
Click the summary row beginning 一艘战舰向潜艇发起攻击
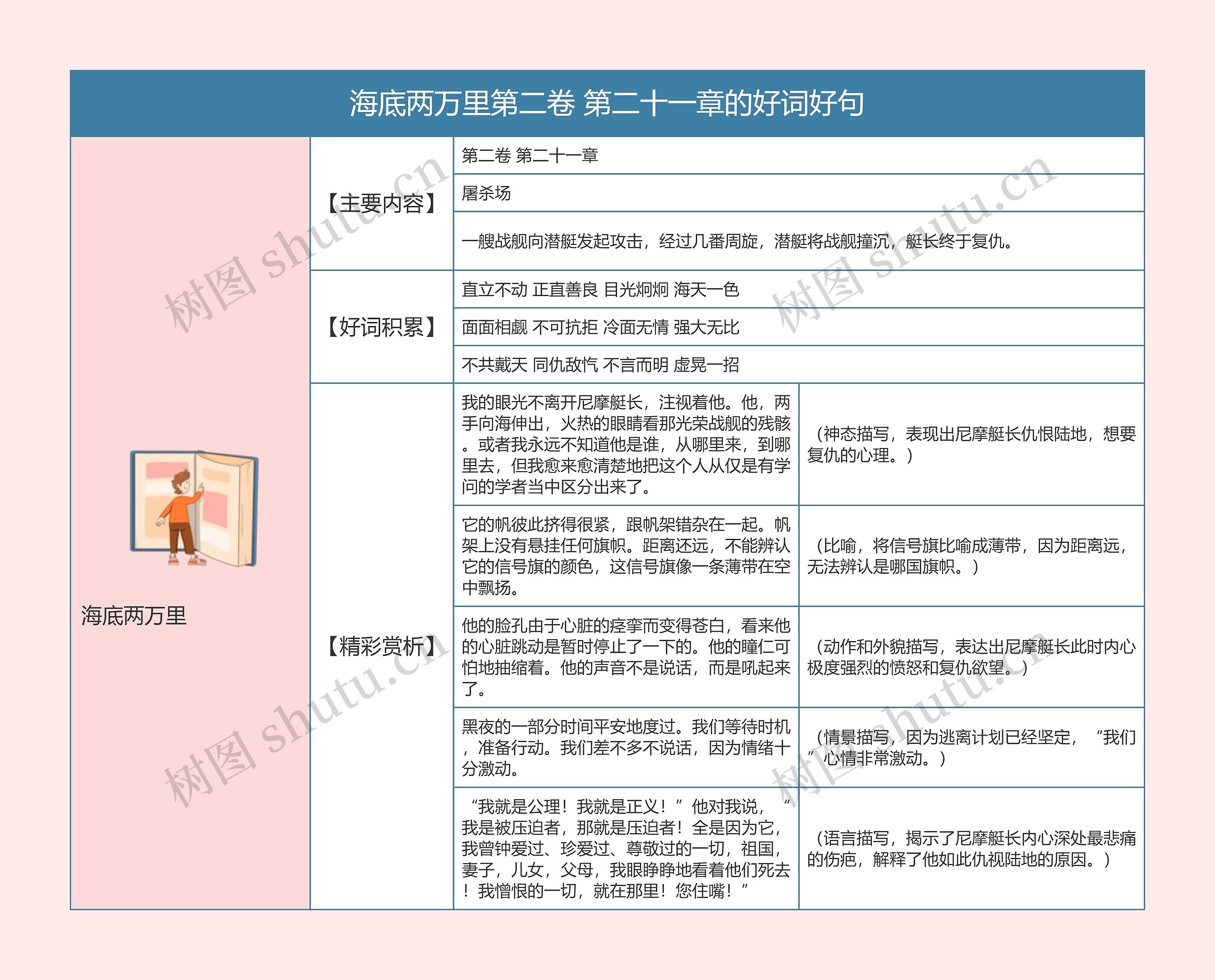pos(799,241)
